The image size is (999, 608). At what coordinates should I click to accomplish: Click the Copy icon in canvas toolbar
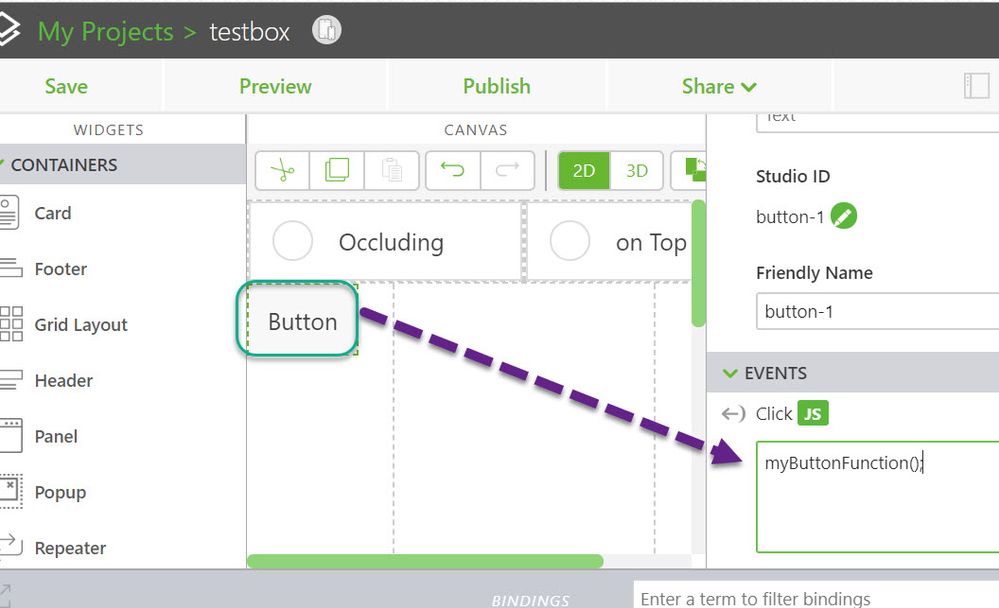pyautogui.click(x=337, y=171)
